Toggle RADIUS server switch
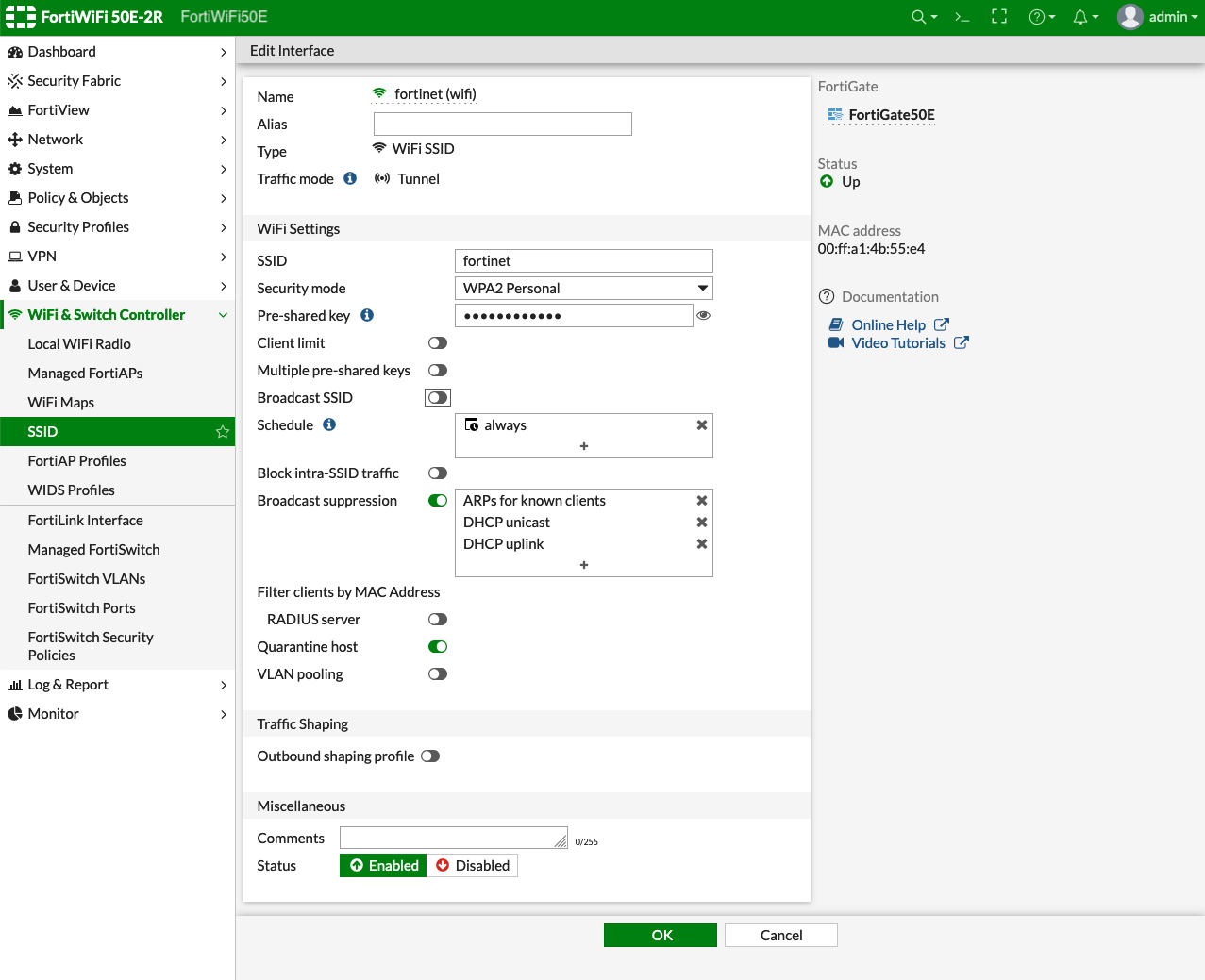Viewport: 1205px width, 980px height. coord(438,620)
